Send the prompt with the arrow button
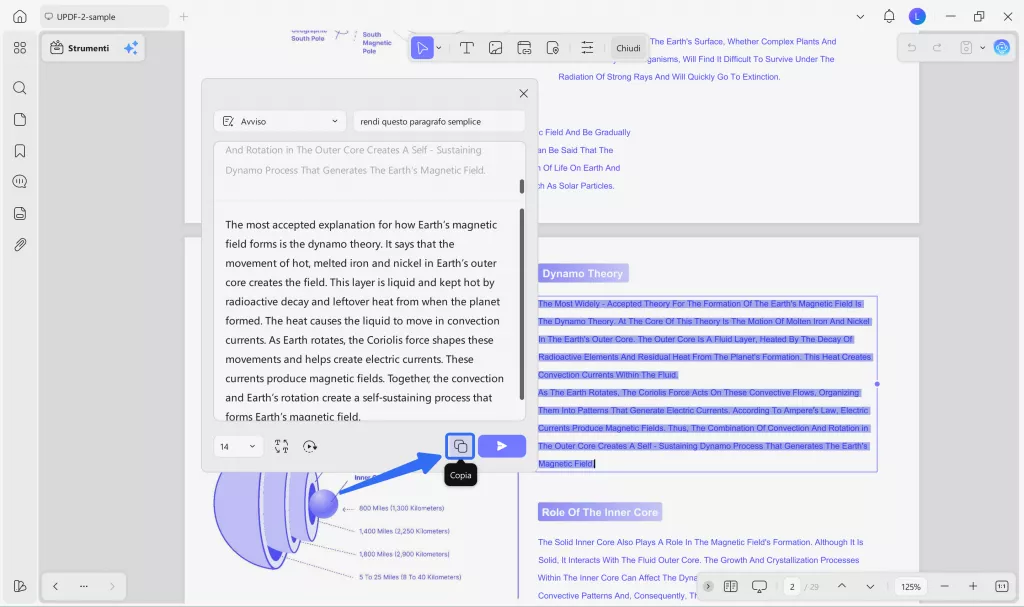 [x=502, y=446]
